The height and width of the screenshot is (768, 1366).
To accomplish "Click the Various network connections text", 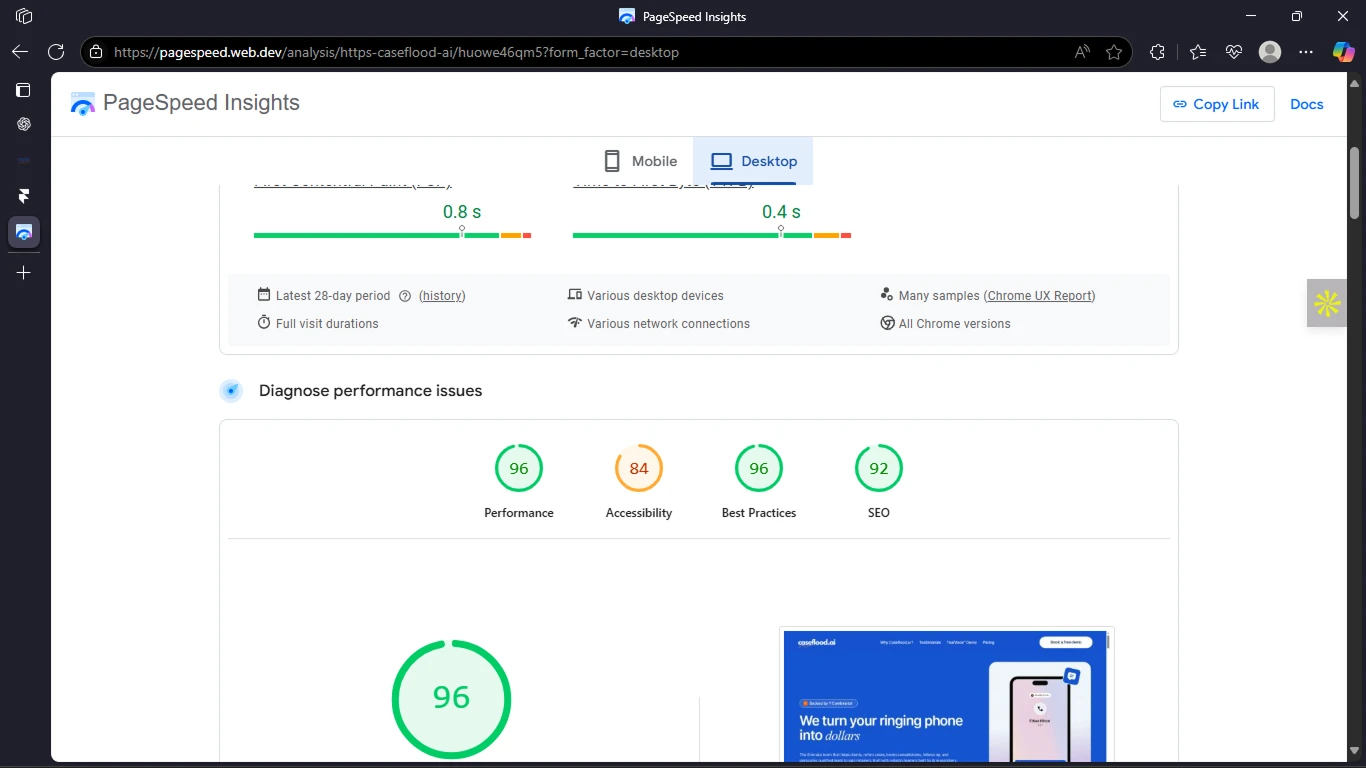I will click(668, 324).
